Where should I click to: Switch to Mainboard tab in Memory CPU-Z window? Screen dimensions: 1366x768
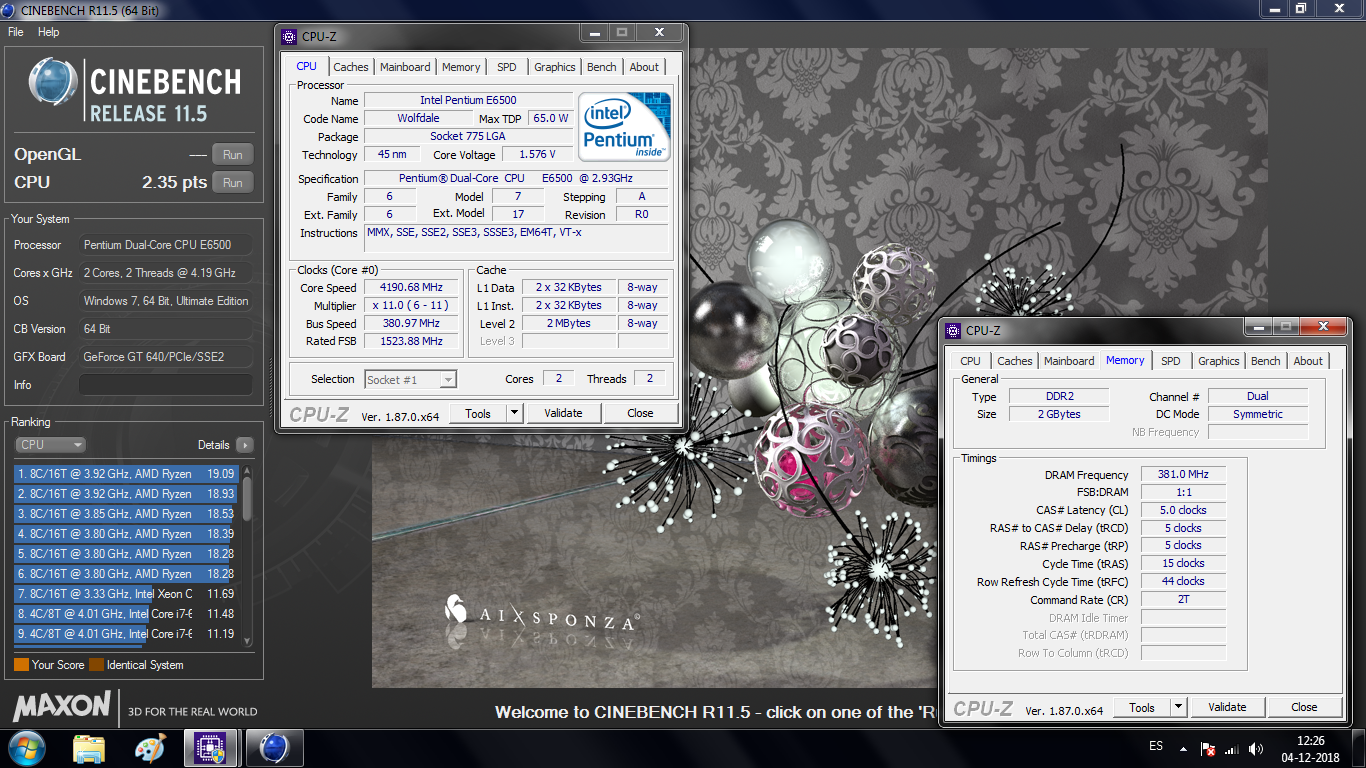tap(1069, 361)
